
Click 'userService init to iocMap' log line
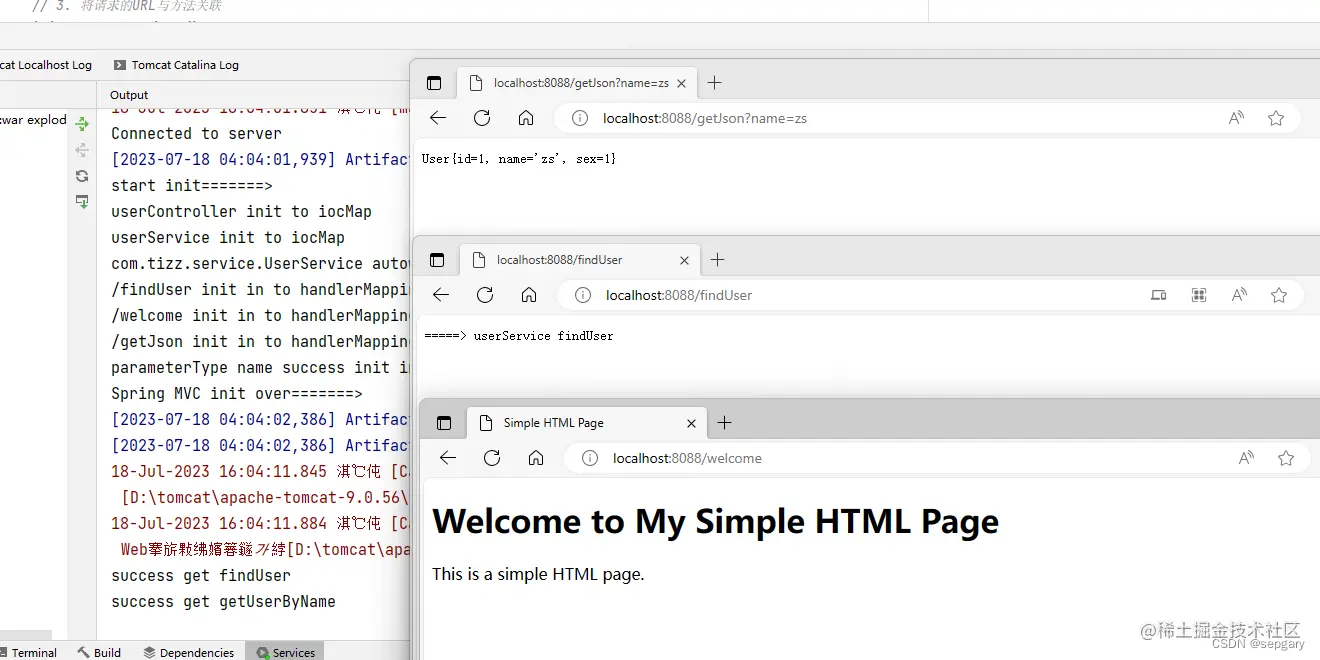pos(228,237)
